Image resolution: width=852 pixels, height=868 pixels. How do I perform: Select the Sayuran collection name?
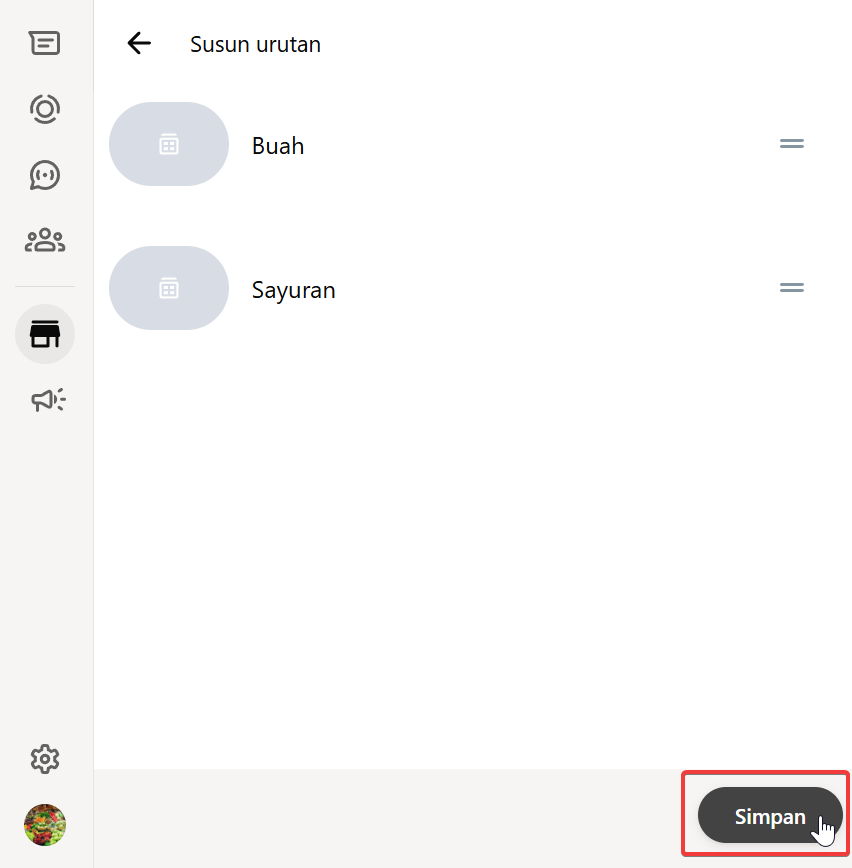[294, 290]
